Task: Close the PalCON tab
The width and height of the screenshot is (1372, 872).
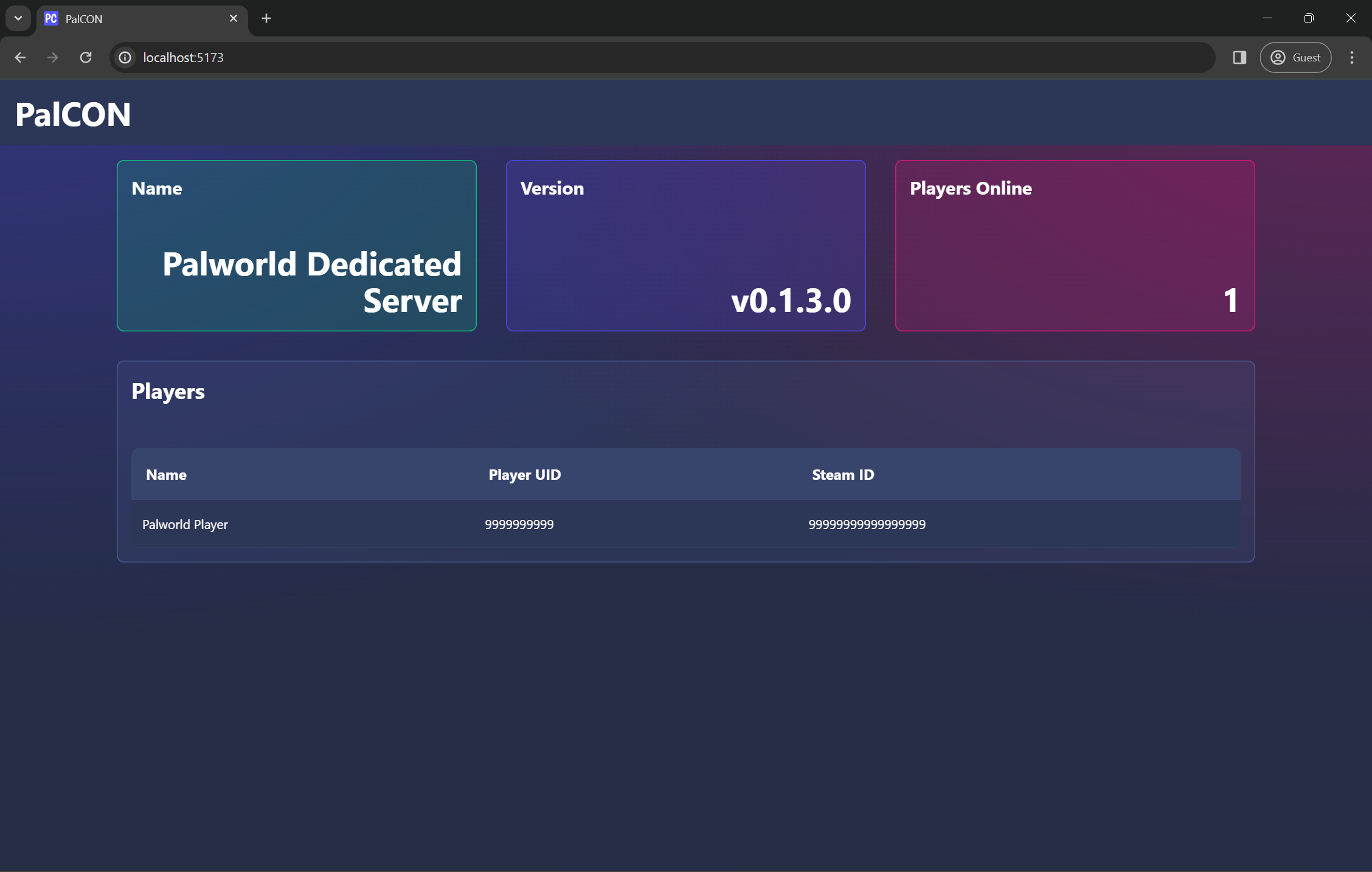Action: pos(234,18)
